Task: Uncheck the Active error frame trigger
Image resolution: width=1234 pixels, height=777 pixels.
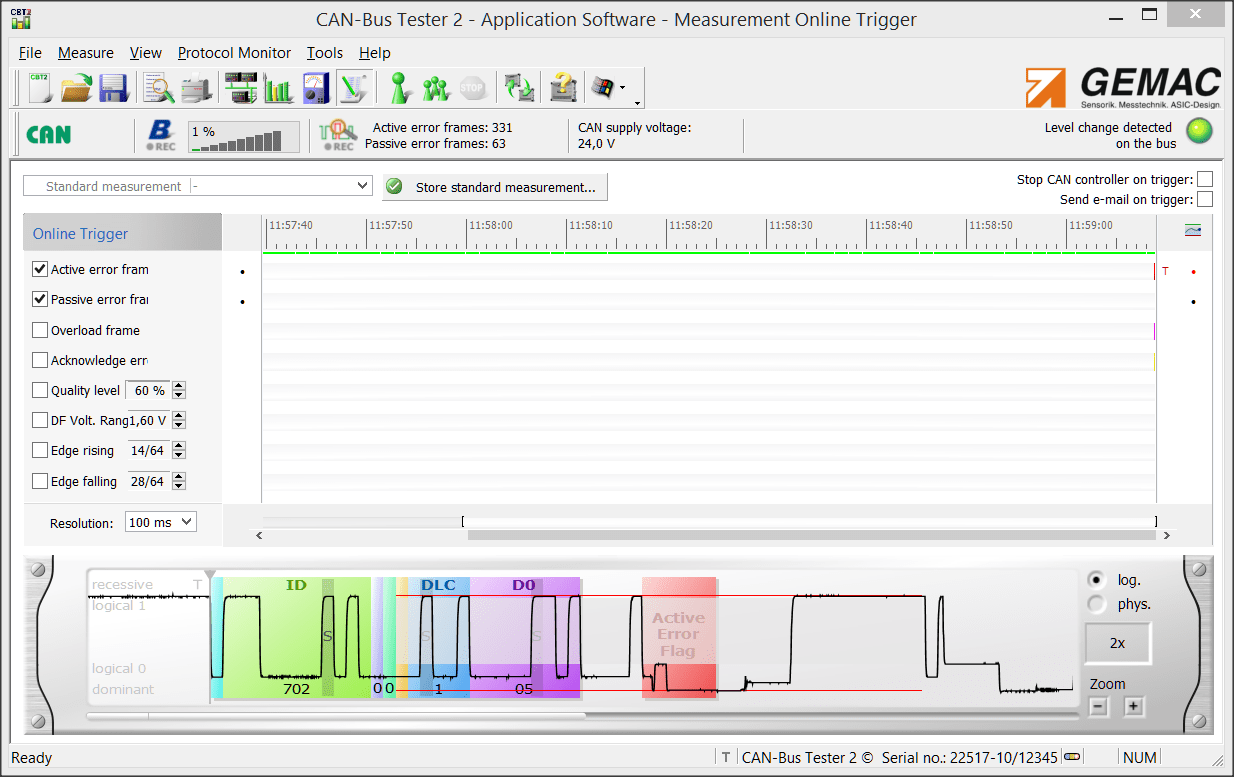Action: coord(40,270)
